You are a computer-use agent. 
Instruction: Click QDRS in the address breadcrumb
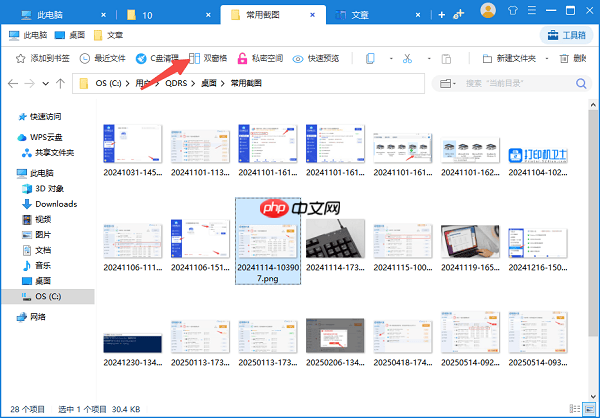[x=176, y=83]
